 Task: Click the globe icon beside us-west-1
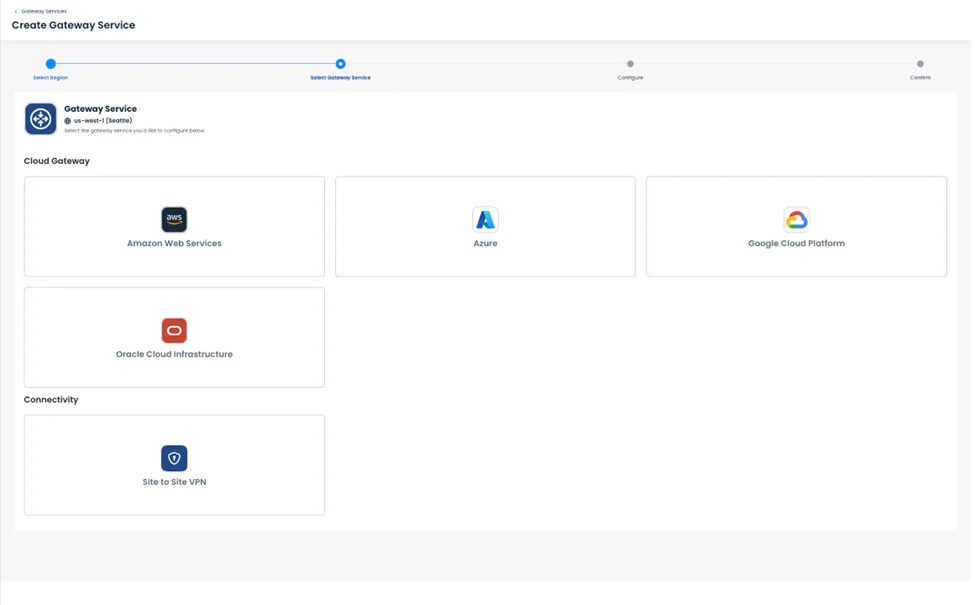point(68,121)
